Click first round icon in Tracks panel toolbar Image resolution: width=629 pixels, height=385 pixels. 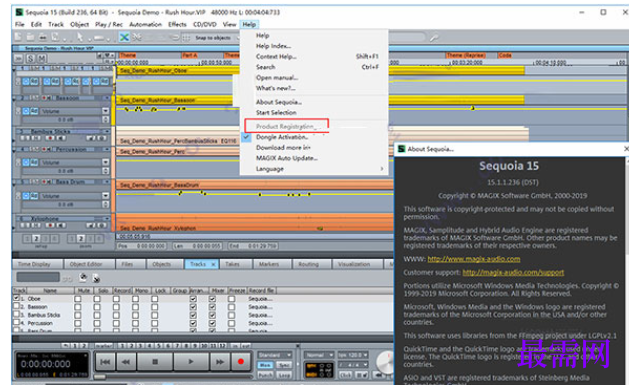(83, 277)
